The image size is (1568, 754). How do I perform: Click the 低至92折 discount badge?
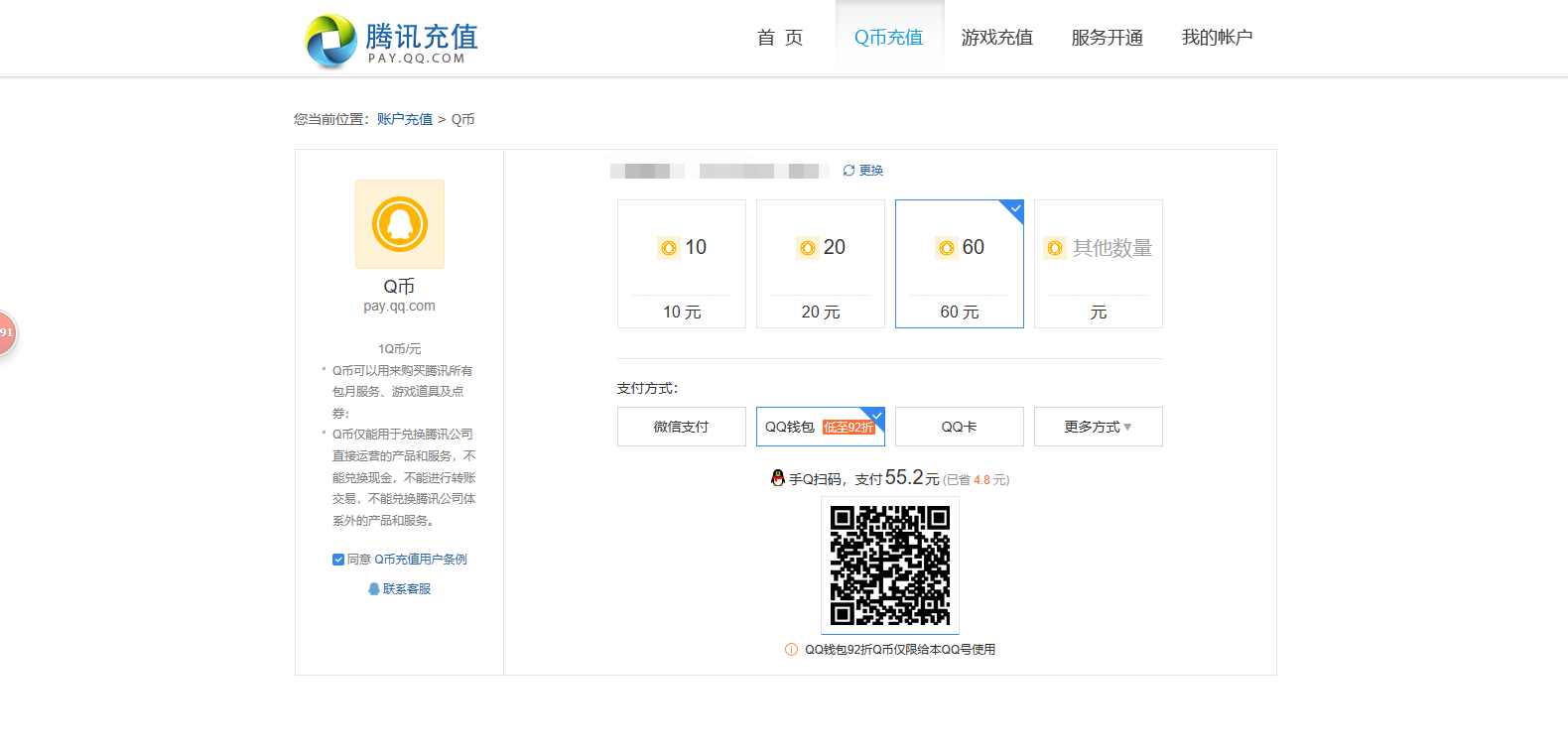(849, 428)
